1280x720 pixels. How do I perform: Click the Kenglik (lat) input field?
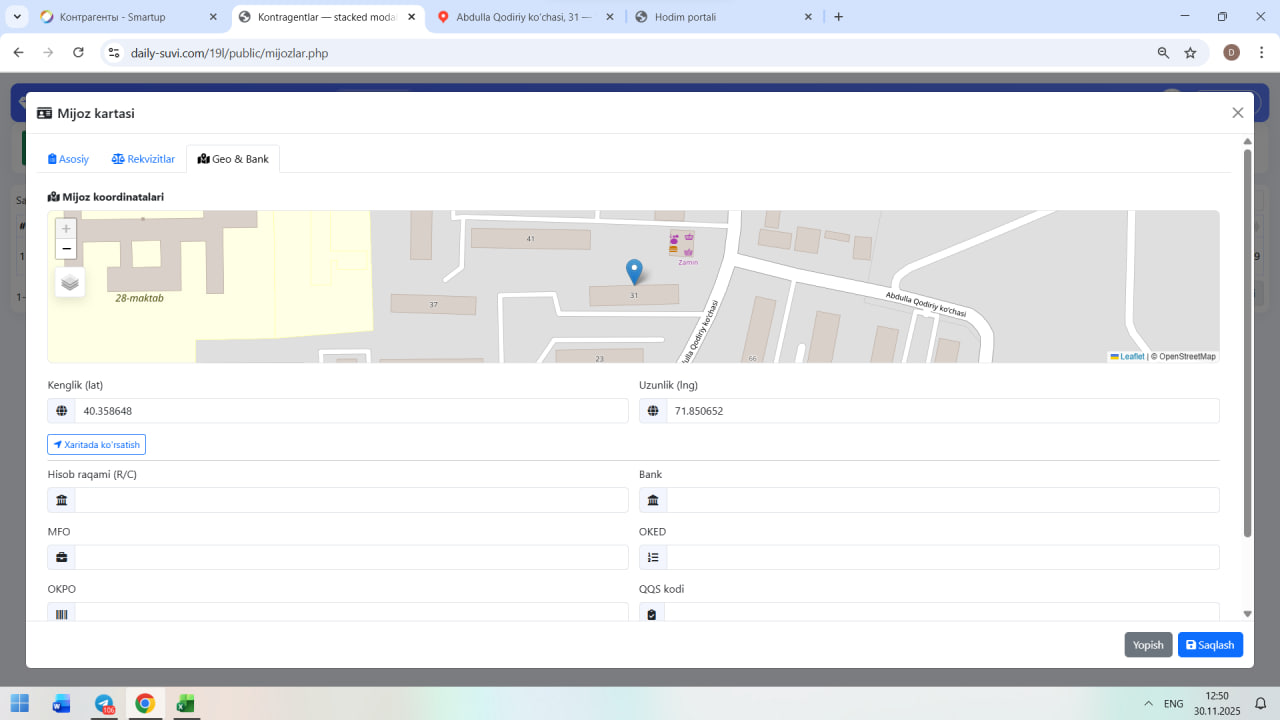[x=350, y=411]
